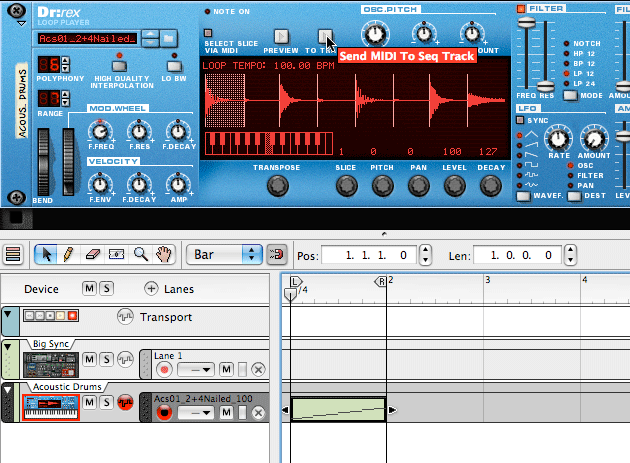Toggle record on Acs01_2+4Nailed_100 lane
This screenshot has width=630, height=463.
164,413
